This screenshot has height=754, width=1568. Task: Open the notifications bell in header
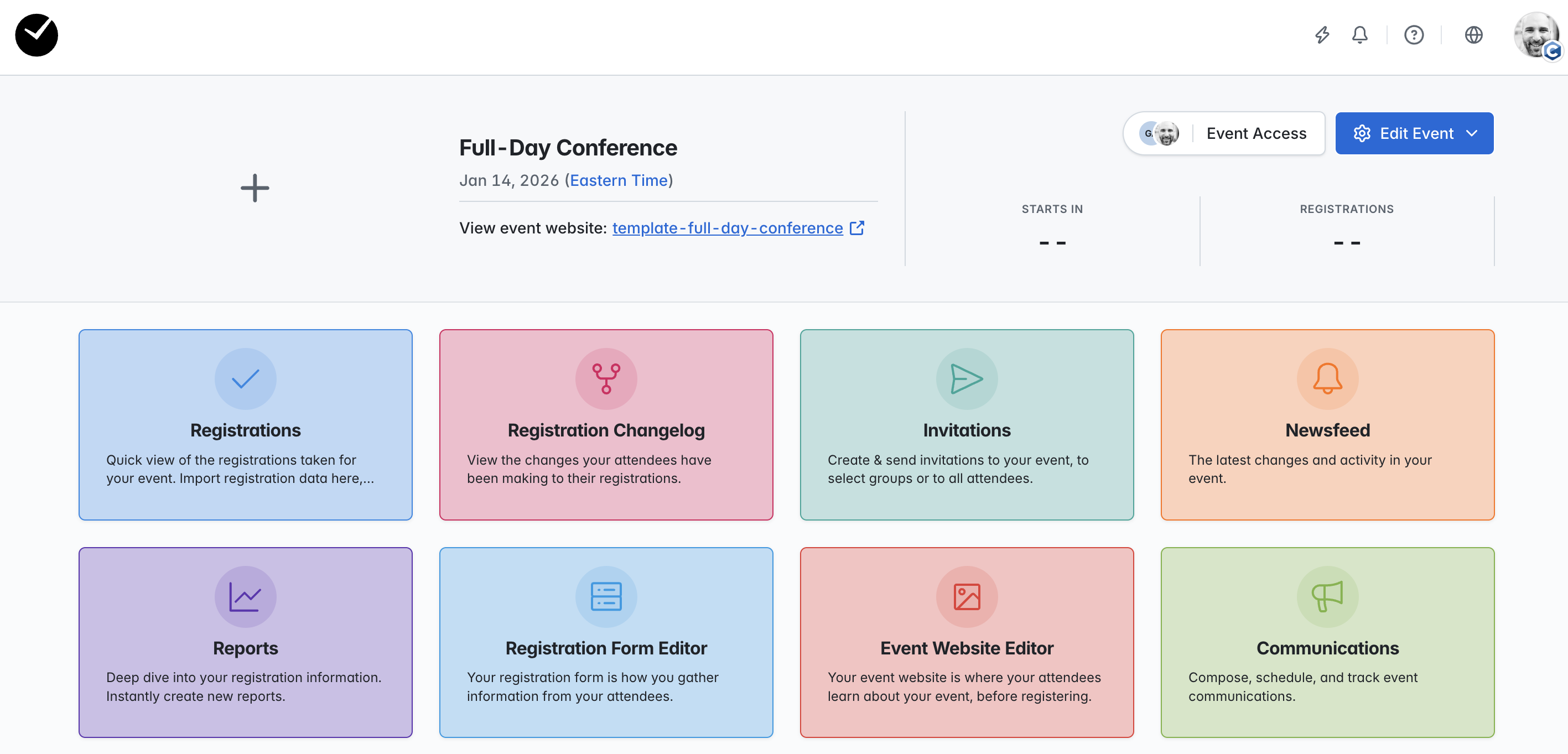point(1359,35)
